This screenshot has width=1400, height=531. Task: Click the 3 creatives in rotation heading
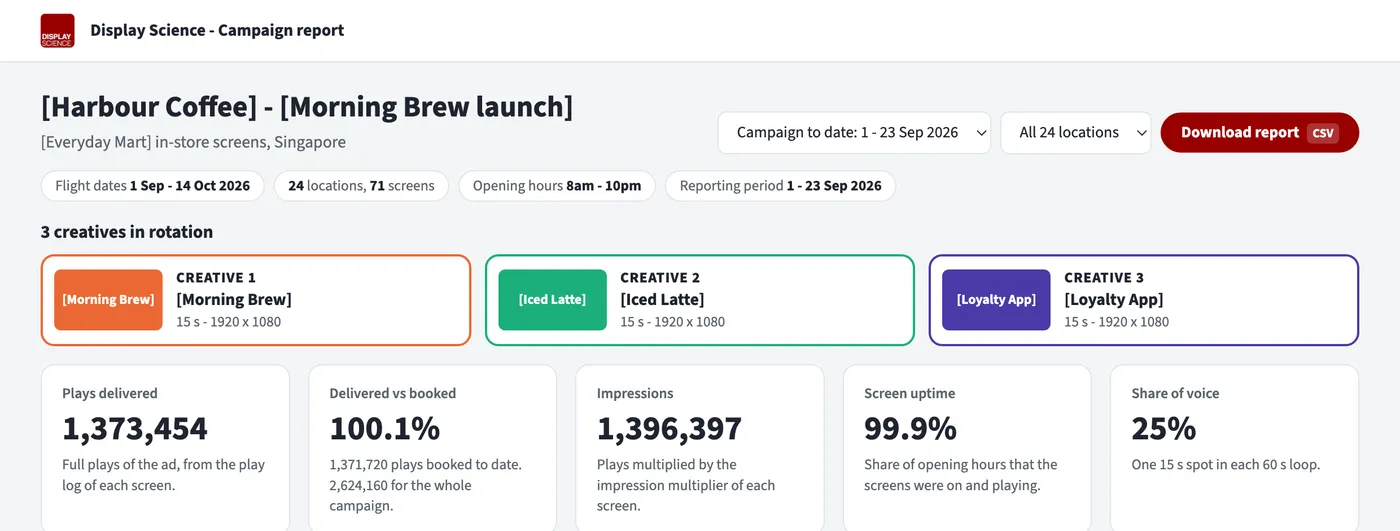tap(127, 232)
